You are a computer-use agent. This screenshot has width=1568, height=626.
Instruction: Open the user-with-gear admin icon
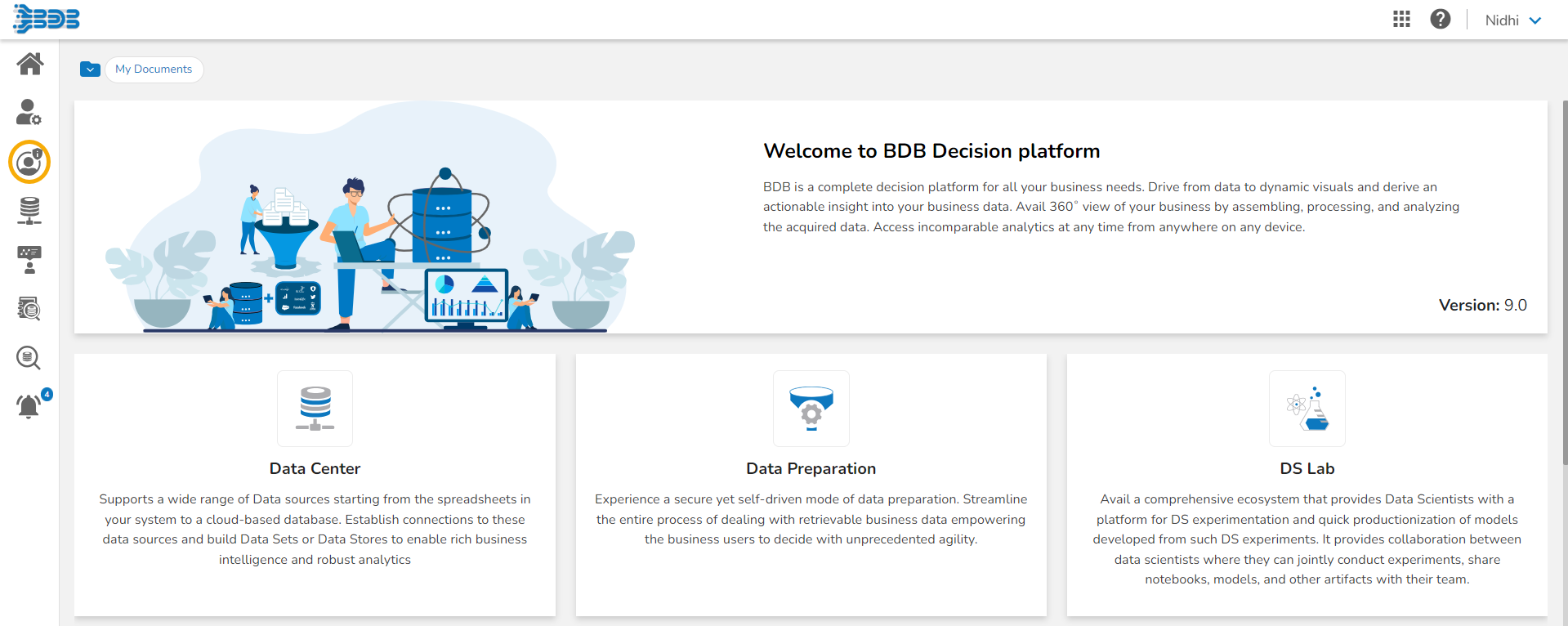[x=29, y=112]
